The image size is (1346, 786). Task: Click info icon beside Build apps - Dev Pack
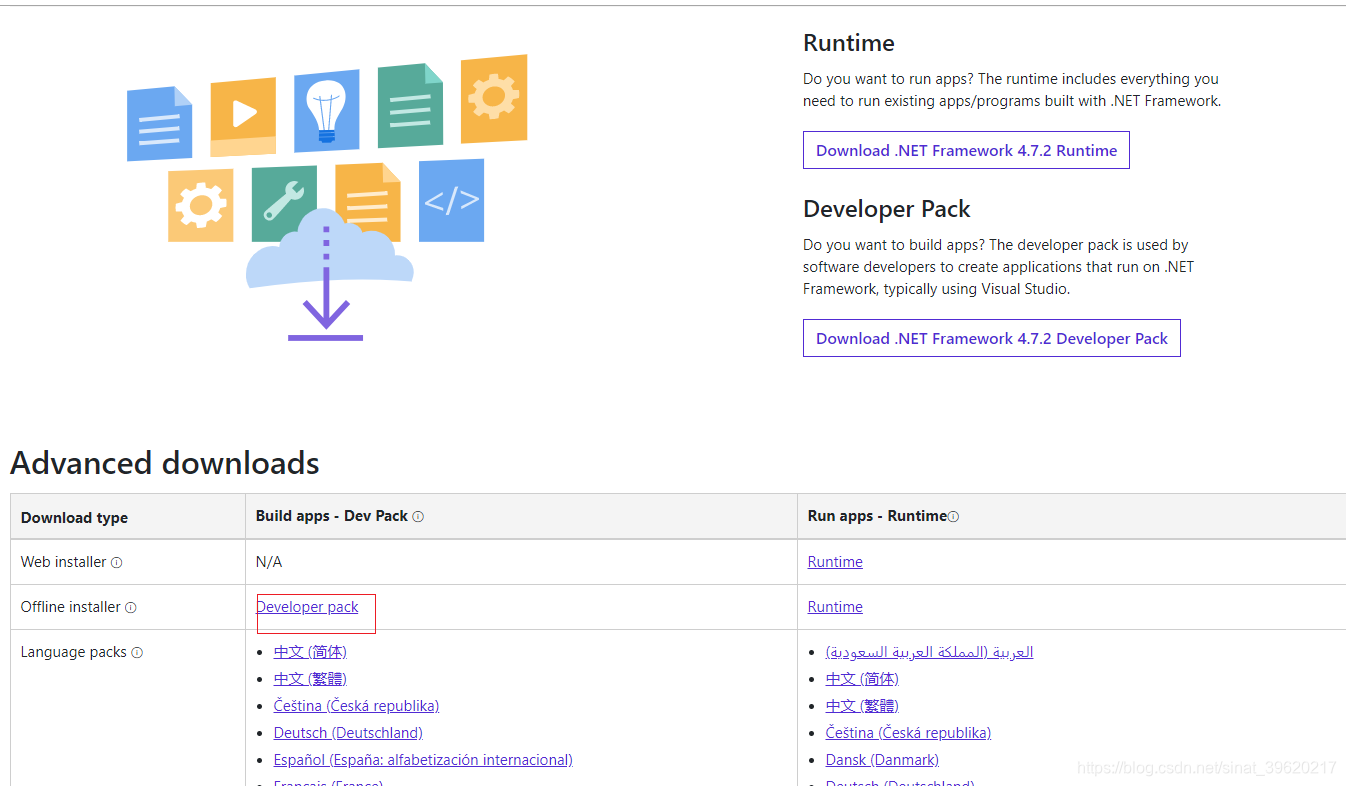(x=418, y=517)
